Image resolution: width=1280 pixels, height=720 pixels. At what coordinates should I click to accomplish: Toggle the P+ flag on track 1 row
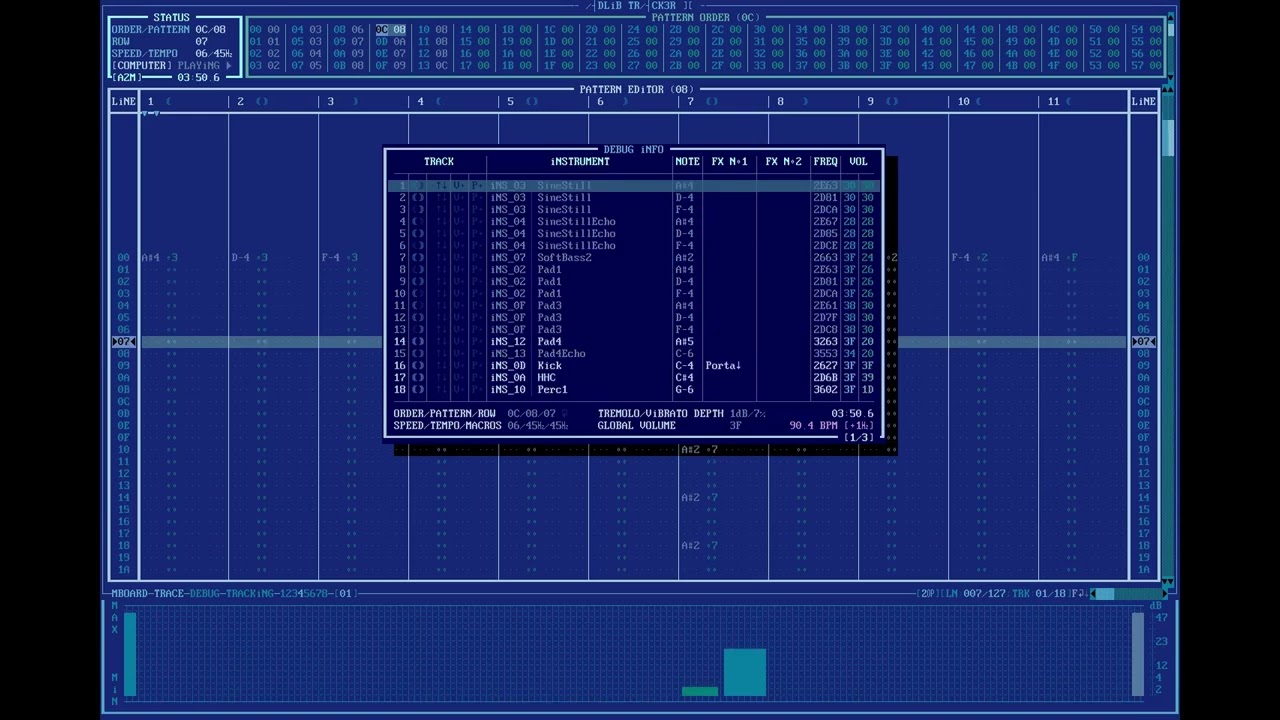coord(477,186)
